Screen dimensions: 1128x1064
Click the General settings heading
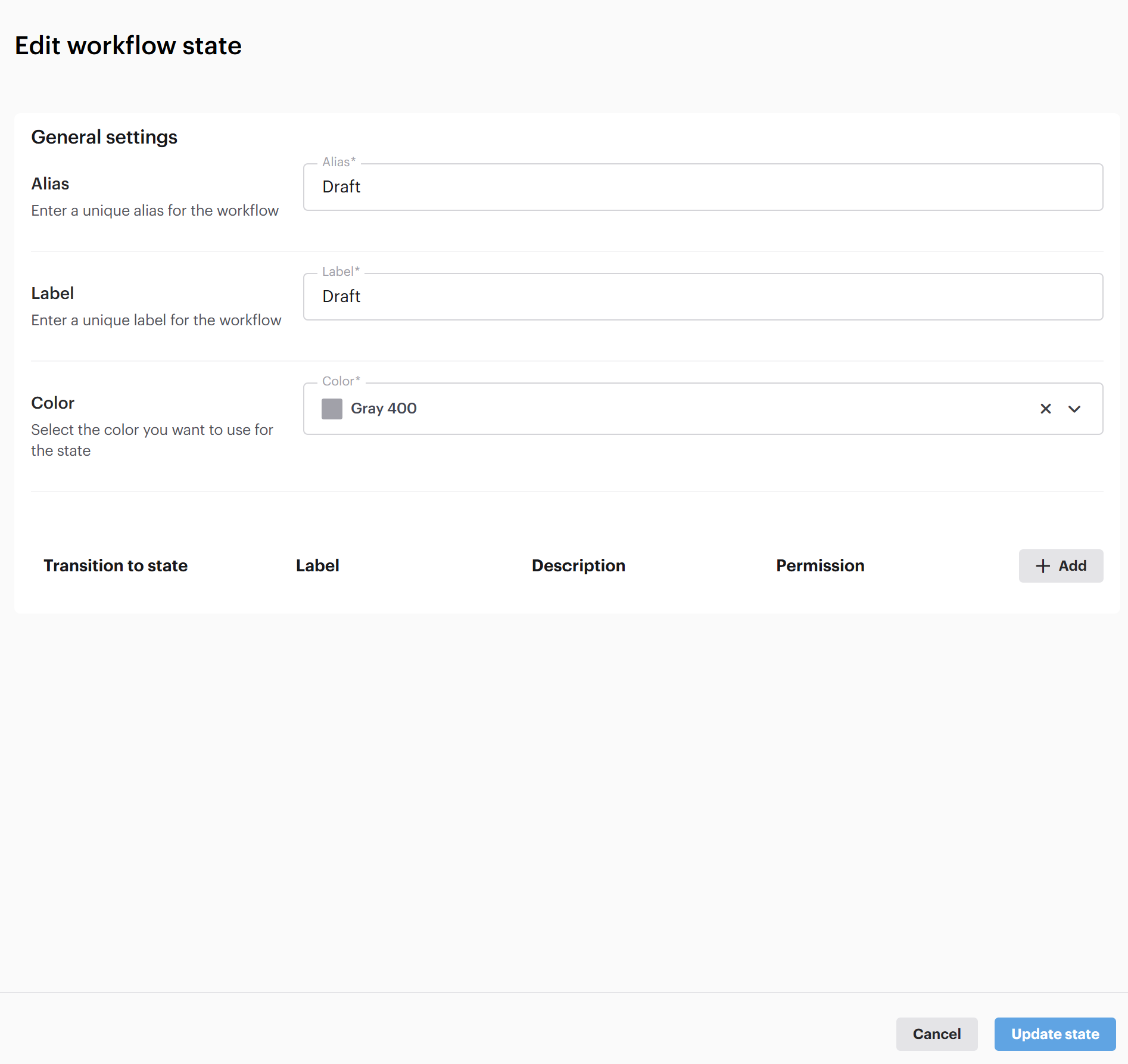coord(104,137)
